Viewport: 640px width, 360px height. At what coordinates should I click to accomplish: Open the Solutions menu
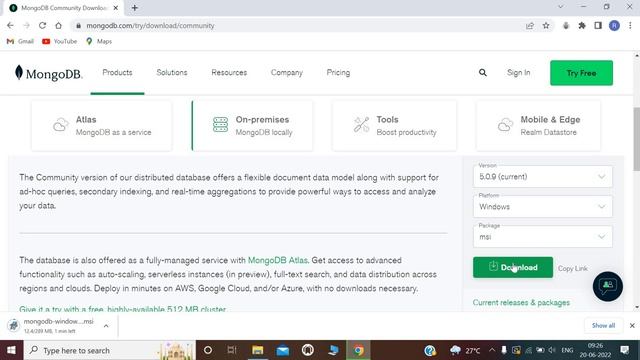click(x=172, y=73)
